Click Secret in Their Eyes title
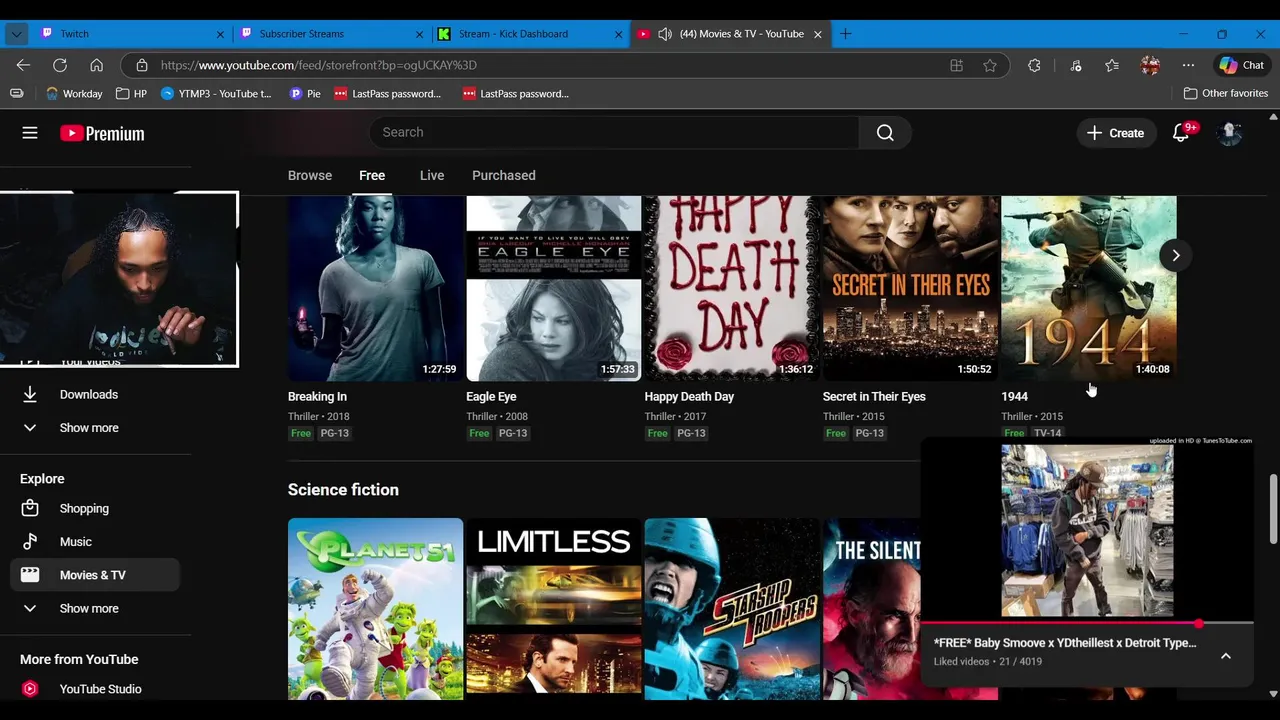The height and width of the screenshot is (720, 1280). tap(874, 397)
